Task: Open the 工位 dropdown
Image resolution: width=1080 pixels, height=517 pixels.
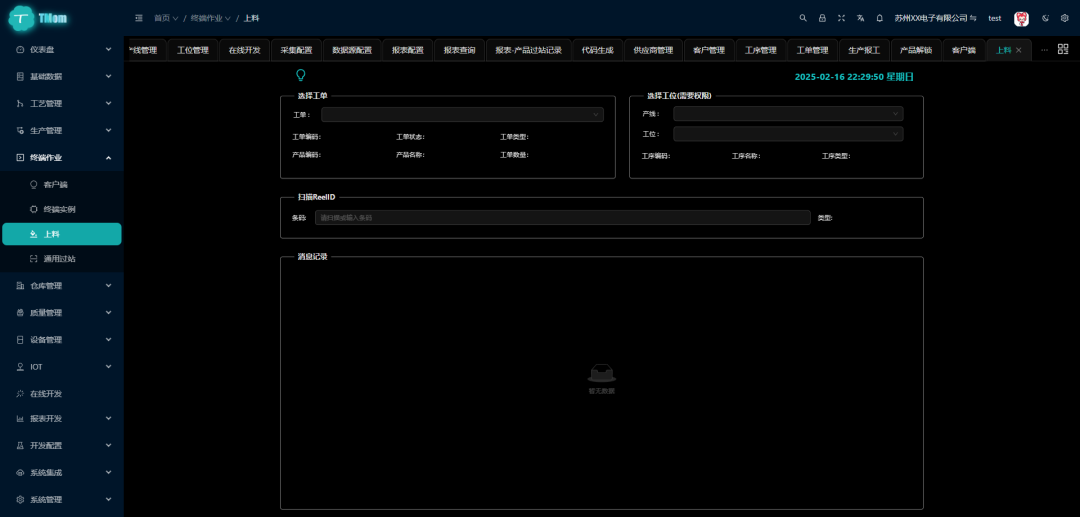Action: pos(787,134)
